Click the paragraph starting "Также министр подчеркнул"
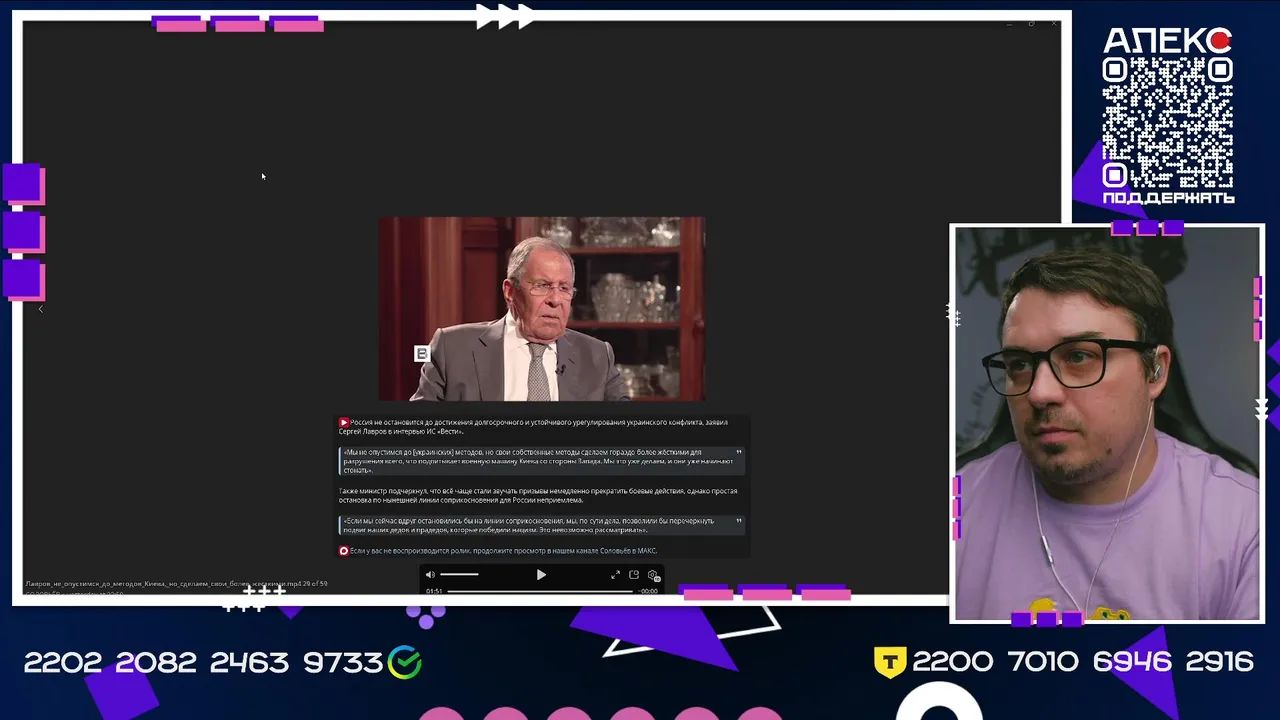Image resolution: width=1280 pixels, height=720 pixels. (538, 495)
